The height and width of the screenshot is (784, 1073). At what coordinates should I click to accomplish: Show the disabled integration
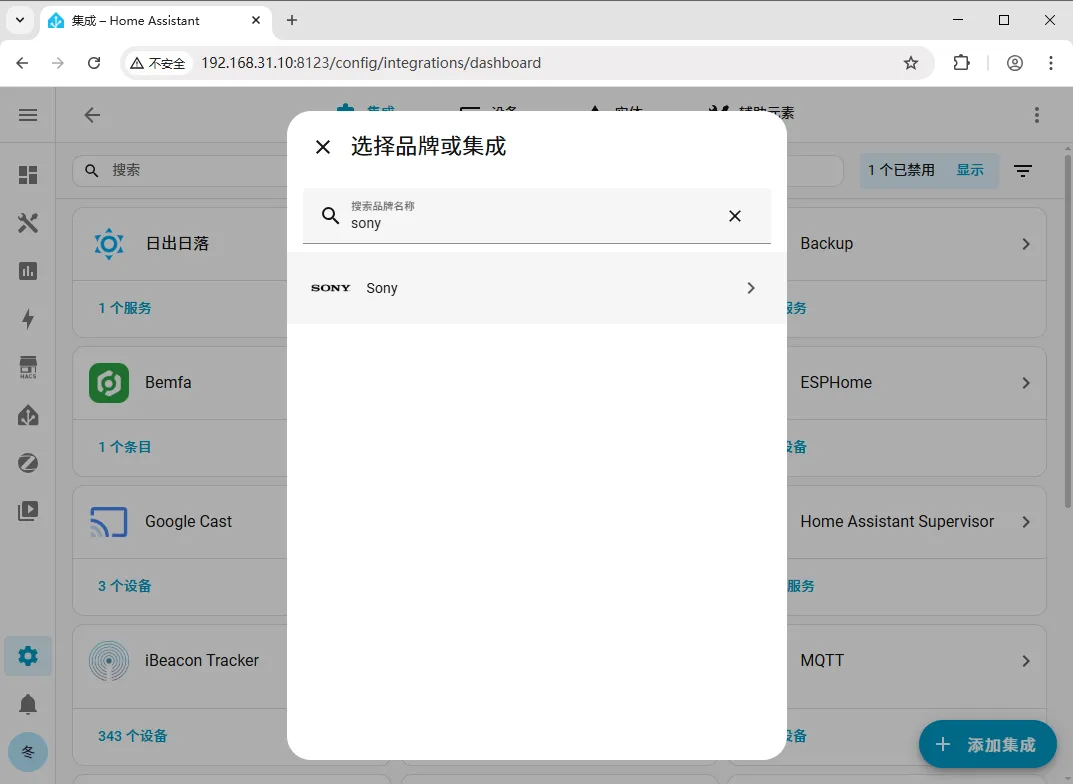click(970, 170)
